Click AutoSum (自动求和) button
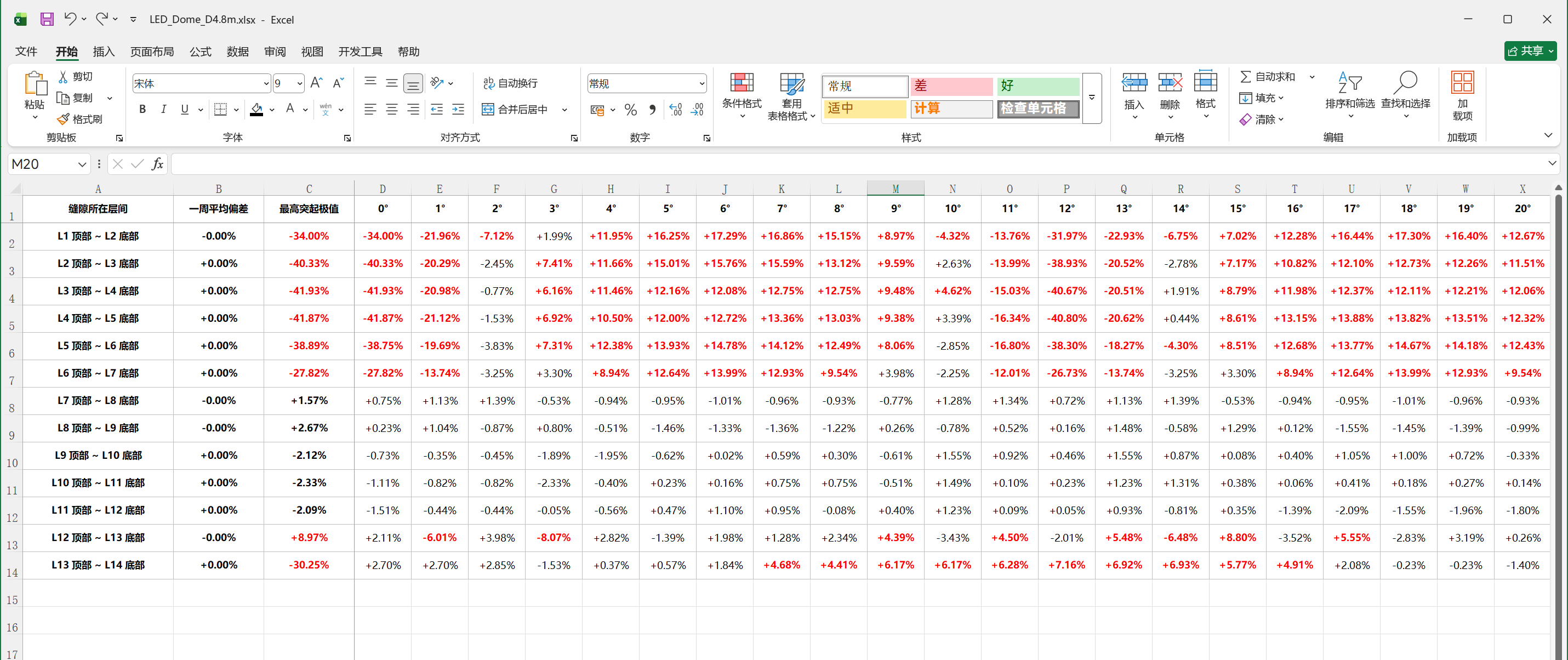This screenshot has height=660, width=1568. (1268, 77)
